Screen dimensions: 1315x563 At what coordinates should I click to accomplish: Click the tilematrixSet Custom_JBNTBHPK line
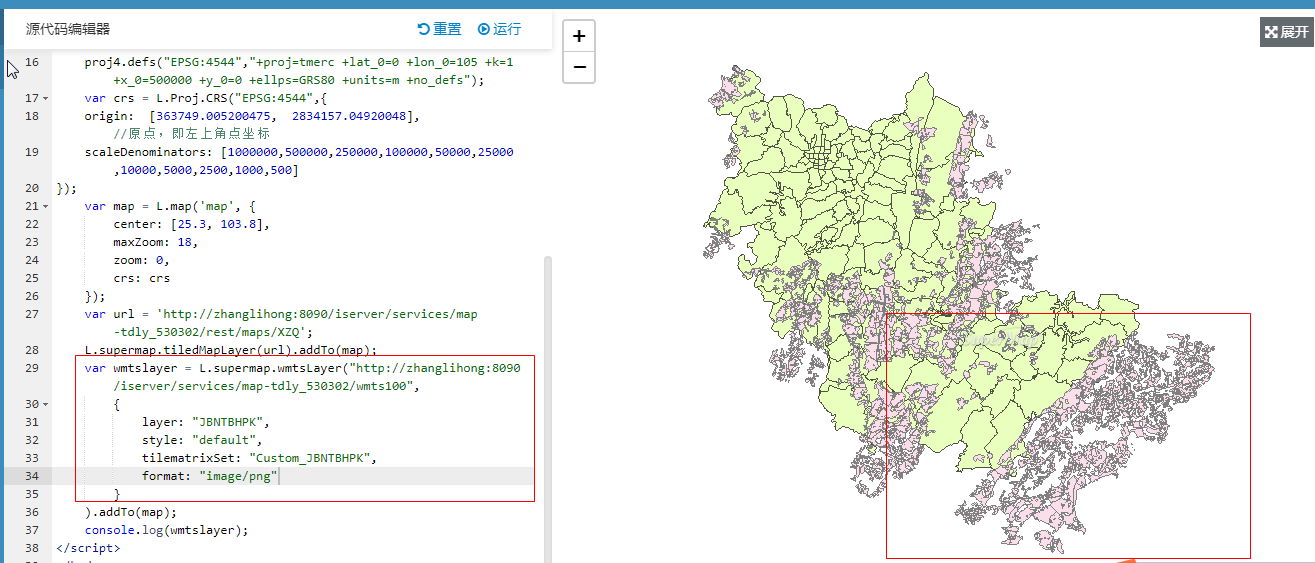pyautogui.click(x=260, y=458)
